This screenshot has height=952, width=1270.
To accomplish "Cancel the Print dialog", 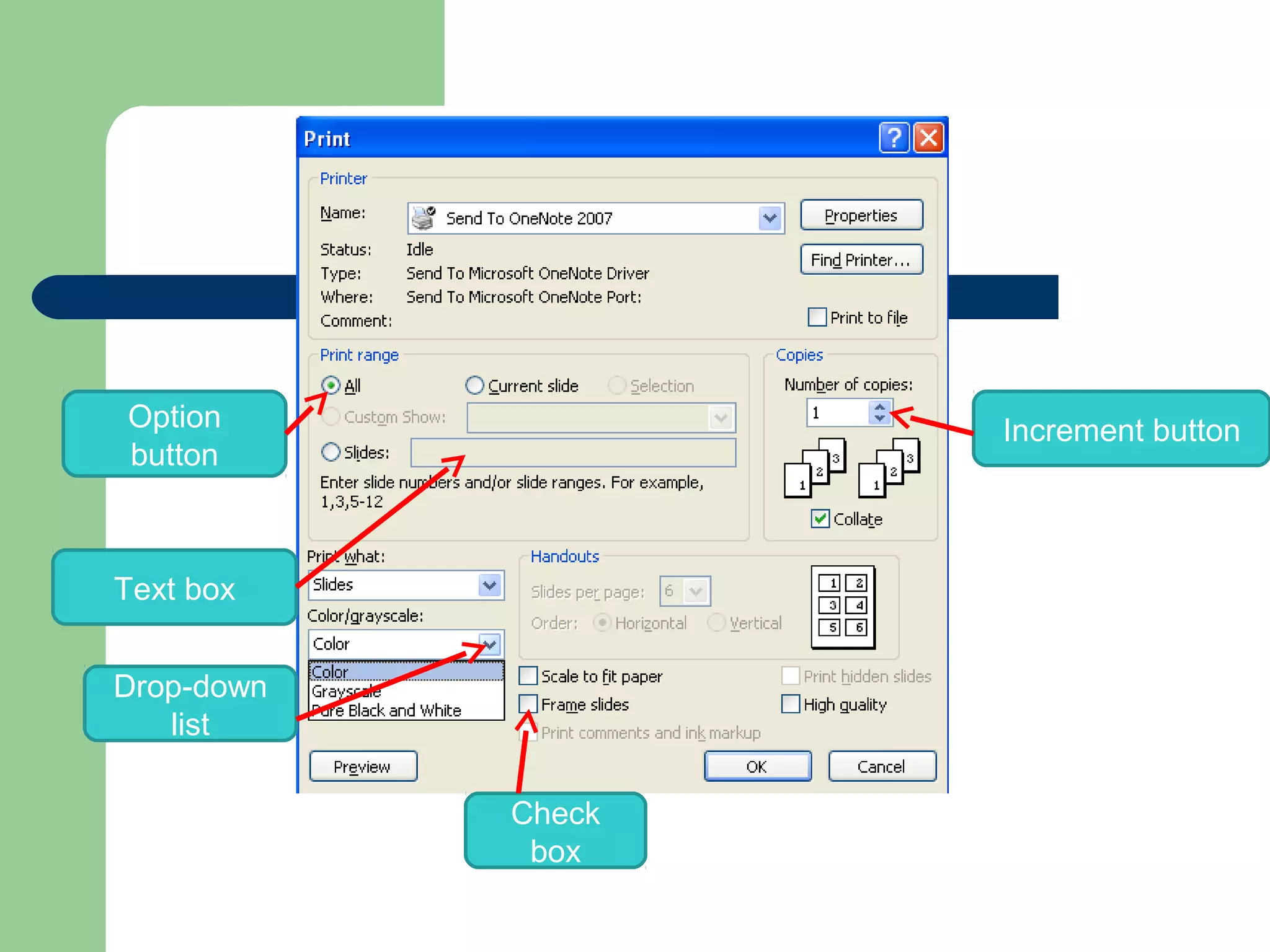I will coord(882,767).
